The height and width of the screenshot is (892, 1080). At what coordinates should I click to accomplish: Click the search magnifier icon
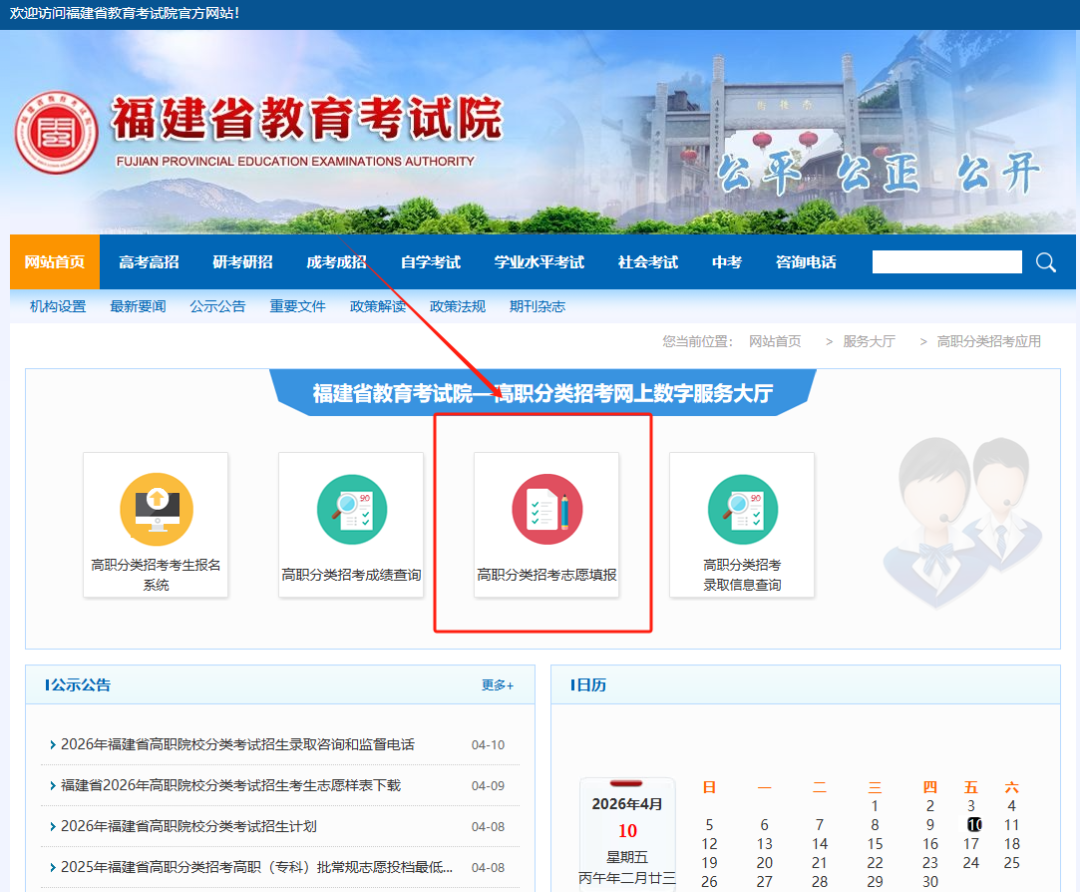(1046, 262)
